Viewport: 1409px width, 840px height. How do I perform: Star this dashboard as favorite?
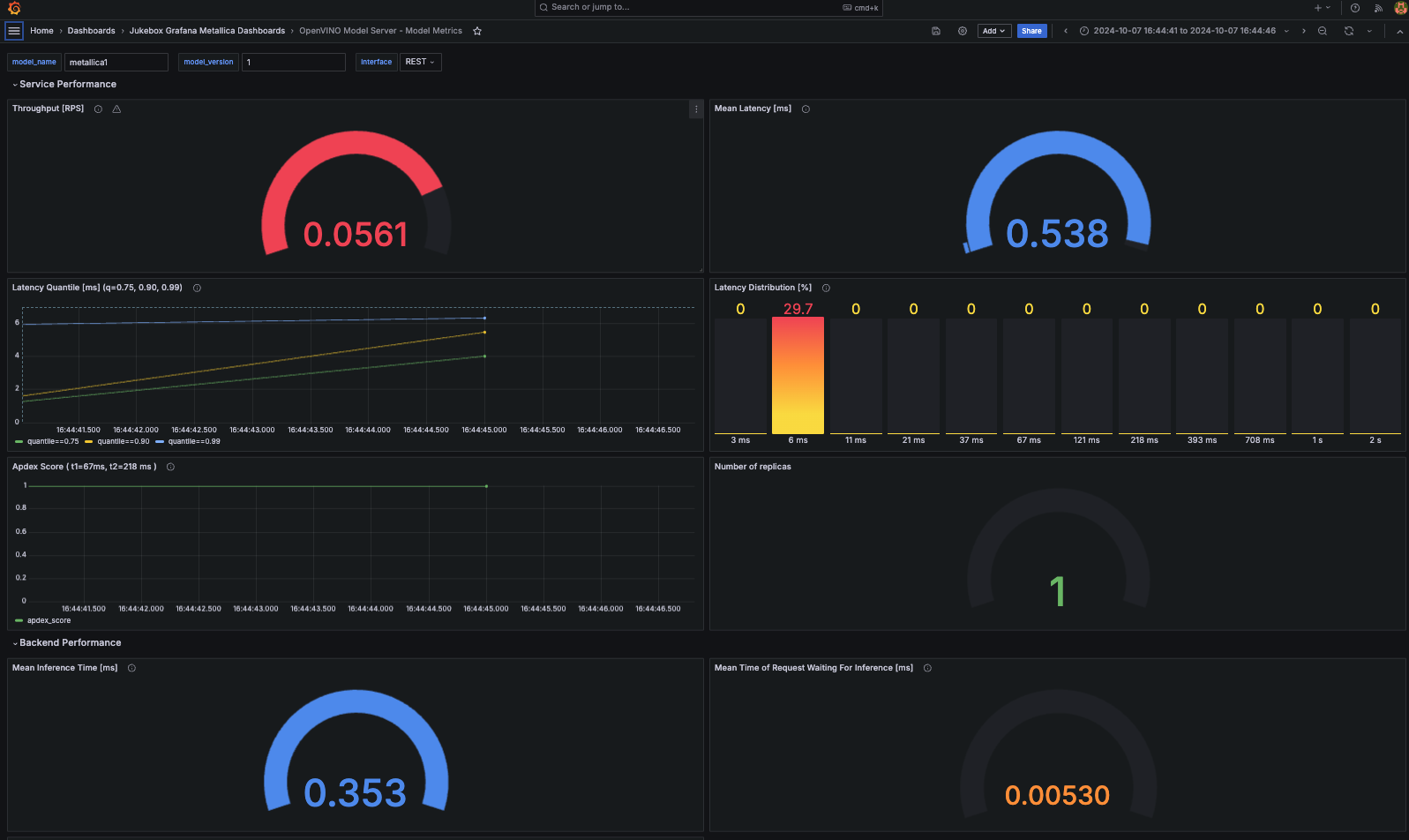point(477,31)
